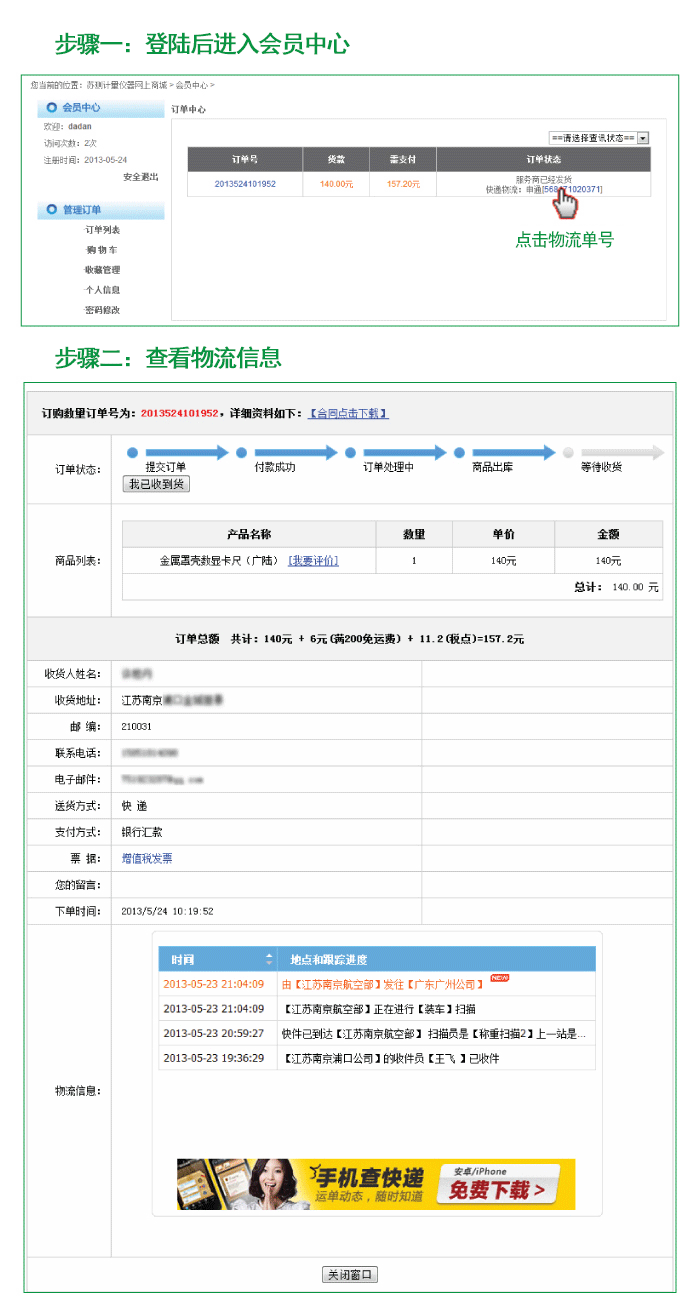This screenshot has height=1315, width=700.
Task: Click the 140.00元 amount in order table
Action: coord(336,184)
